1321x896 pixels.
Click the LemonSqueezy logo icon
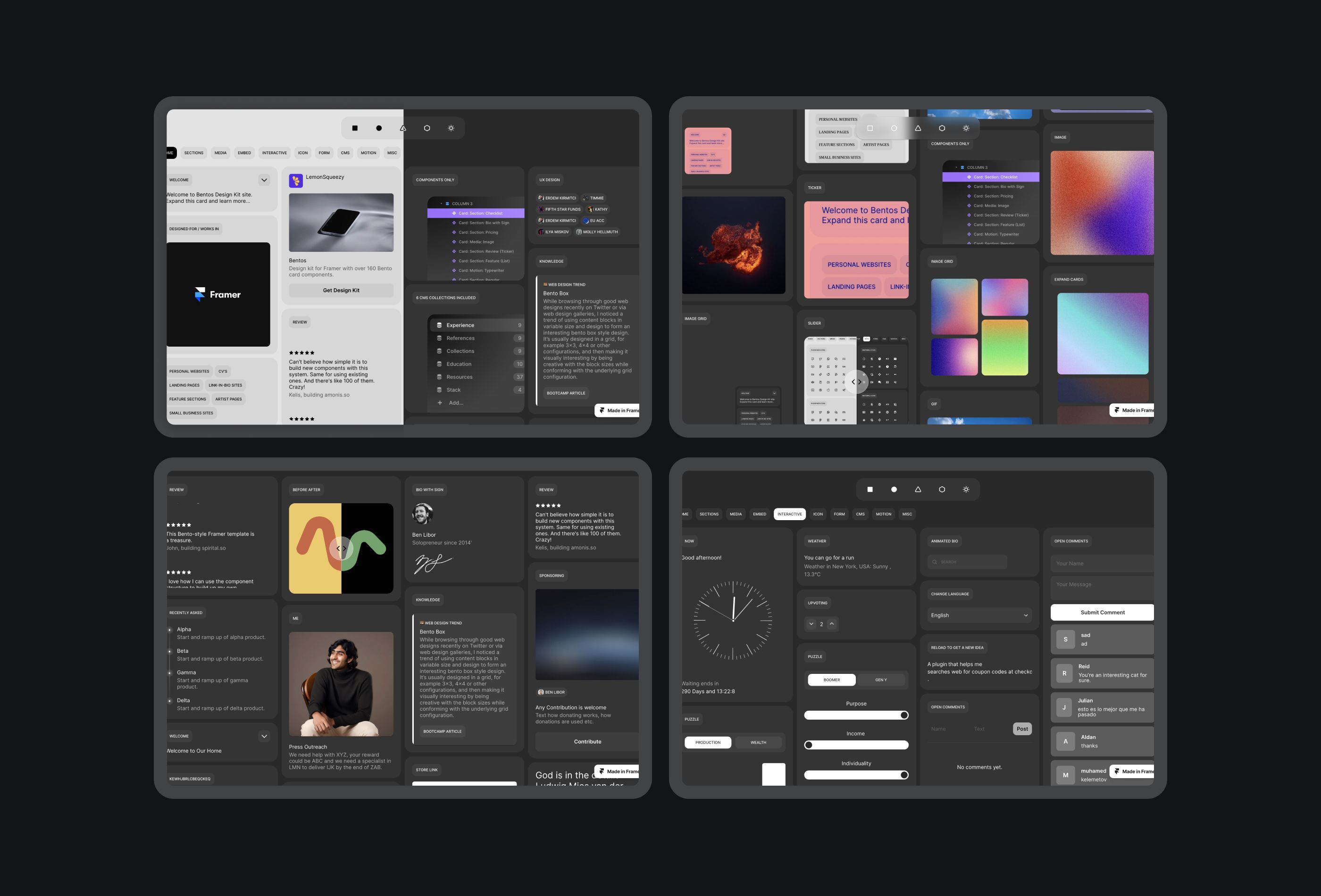pos(296,181)
